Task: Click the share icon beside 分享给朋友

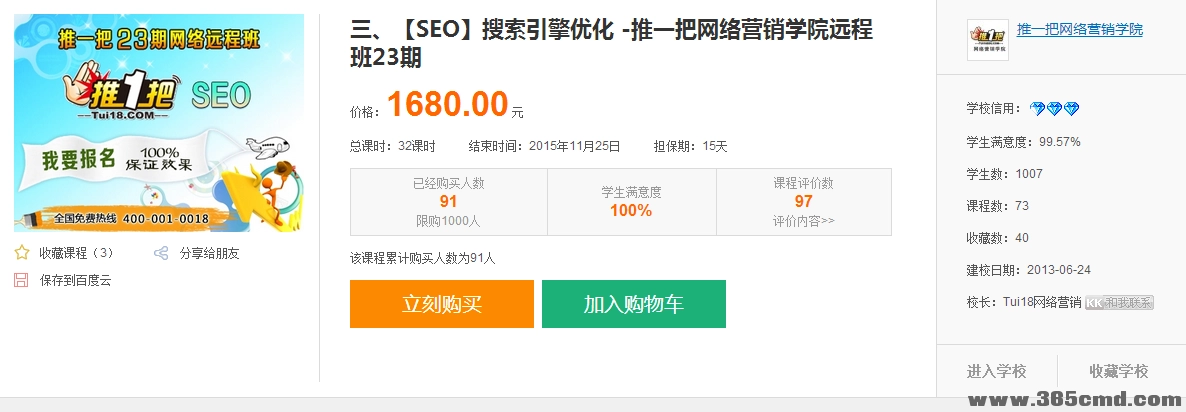Action: tap(161, 253)
